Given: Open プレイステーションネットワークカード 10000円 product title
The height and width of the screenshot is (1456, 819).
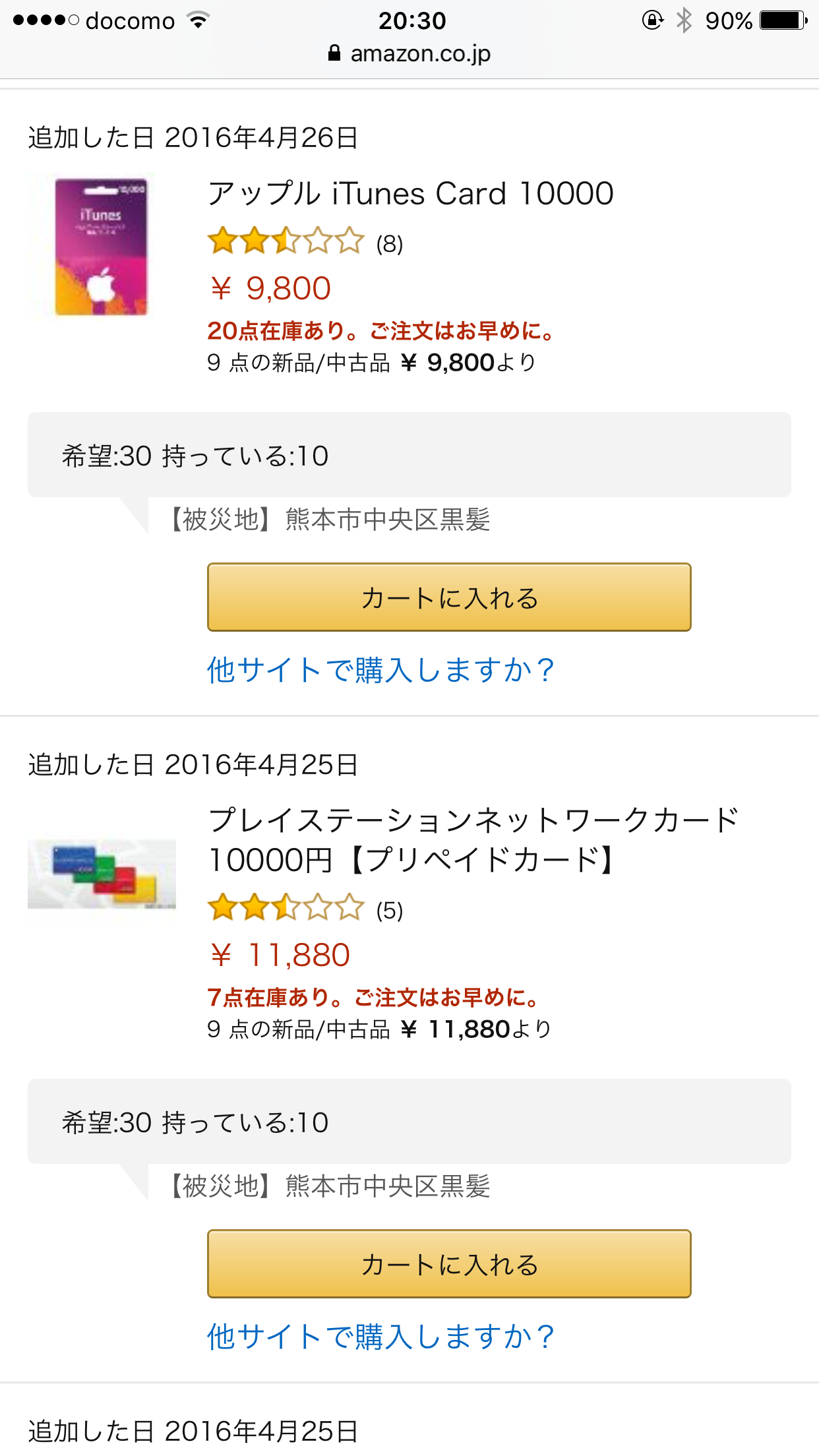Looking at the screenshot, I should (473, 839).
